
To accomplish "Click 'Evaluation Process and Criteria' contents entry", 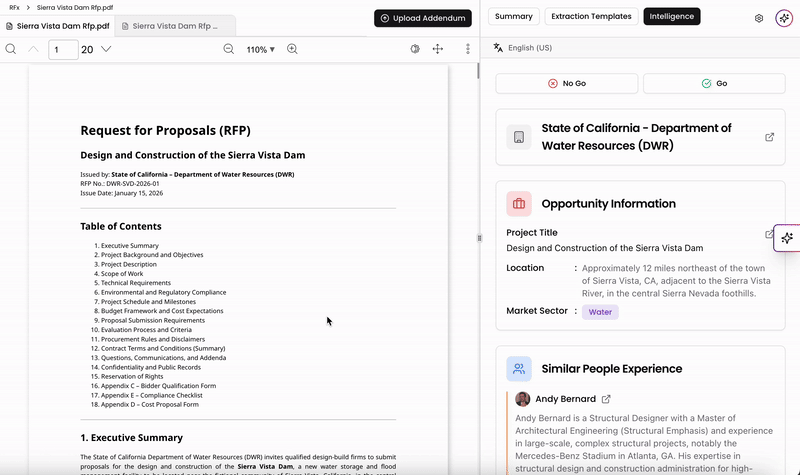I will (x=146, y=330).
